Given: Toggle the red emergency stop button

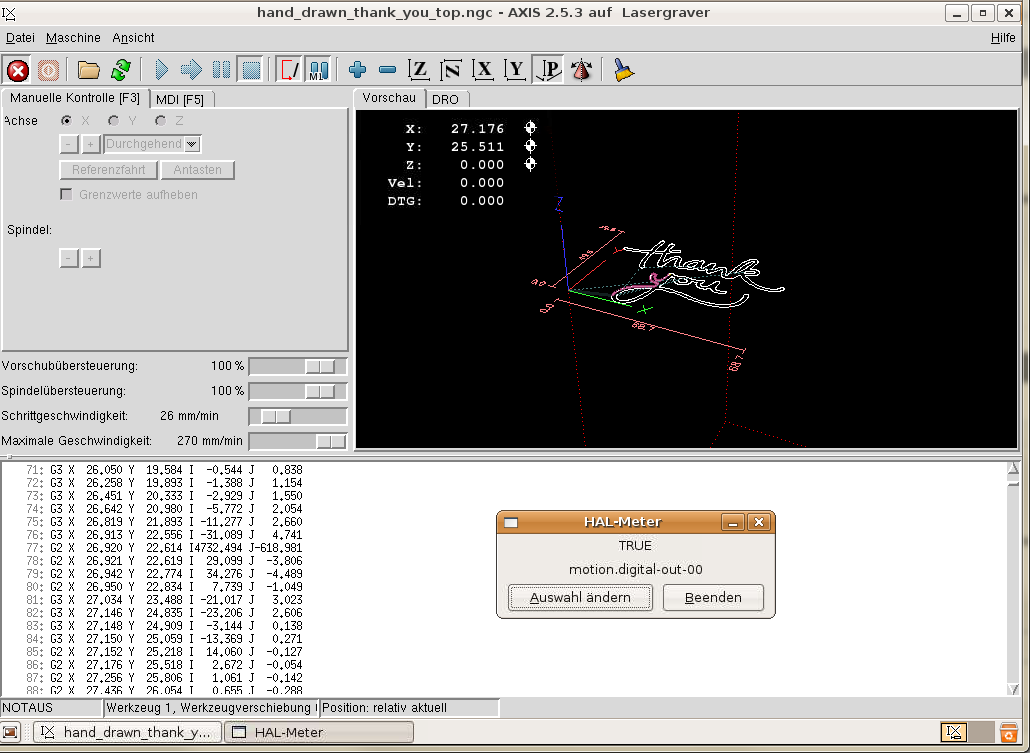Looking at the screenshot, I should 18,70.
